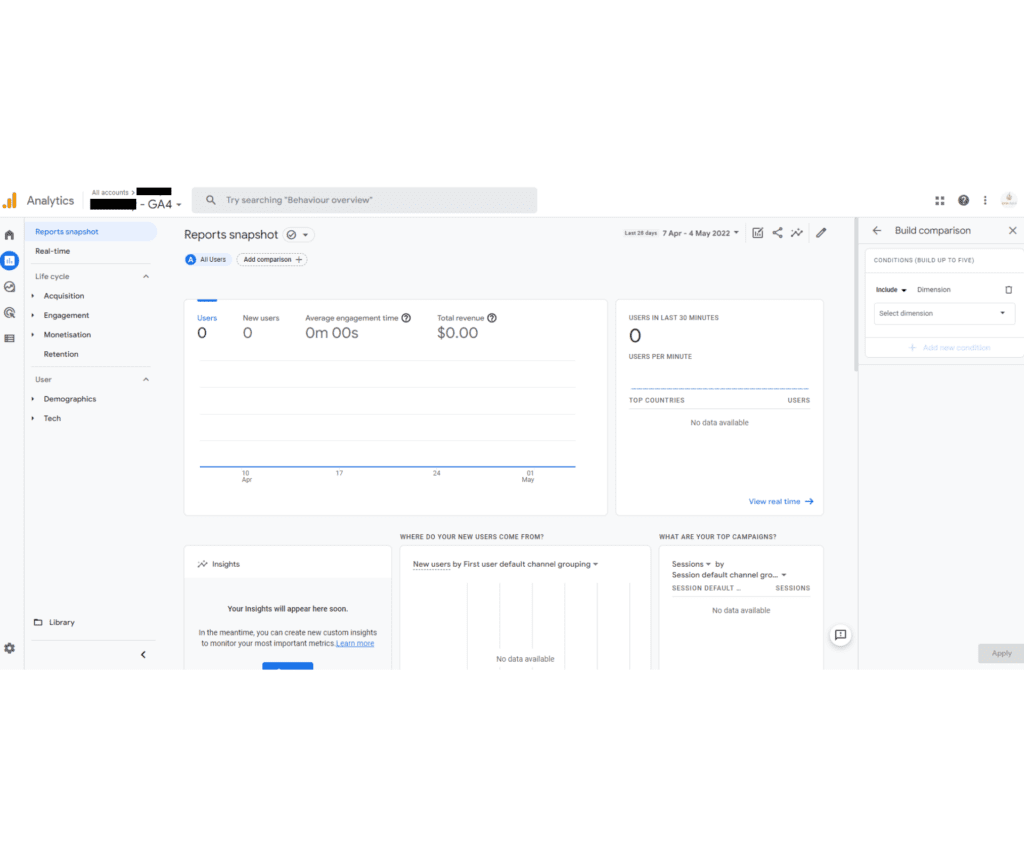Open the Include dropdown in Build comparison
Viewport: 1024px width, 853px height.
pyautogui.click(x=890, y=289)
